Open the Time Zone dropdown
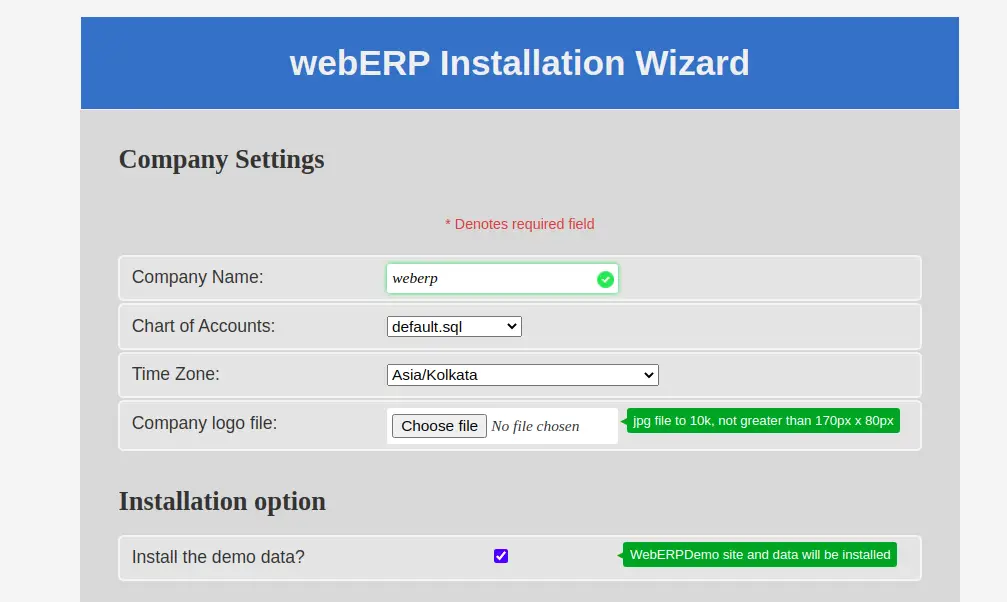 click(x=523, y=375)
